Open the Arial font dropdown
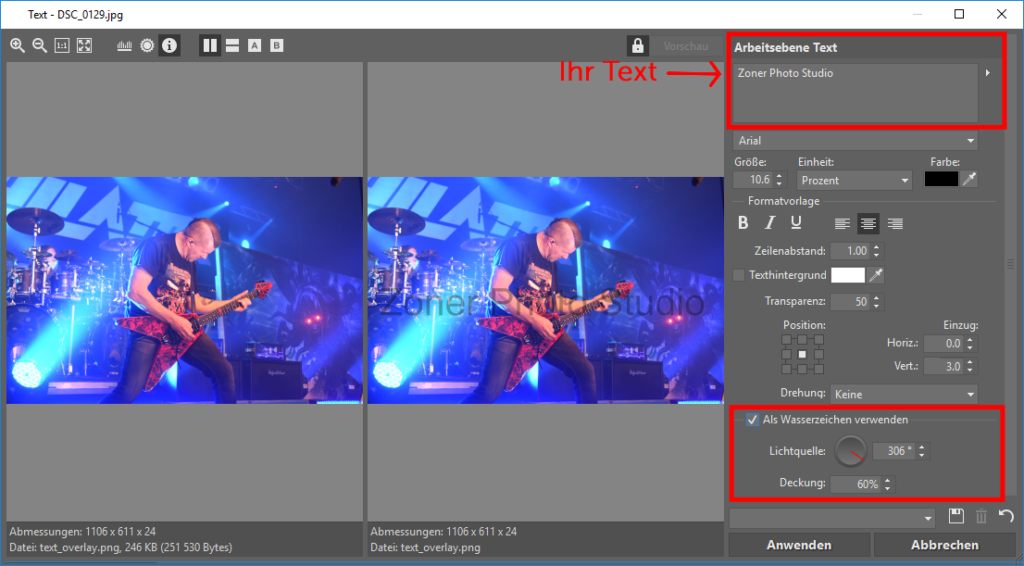The height and width of the screenshot is (566, 1024). (x=856, y=140)
